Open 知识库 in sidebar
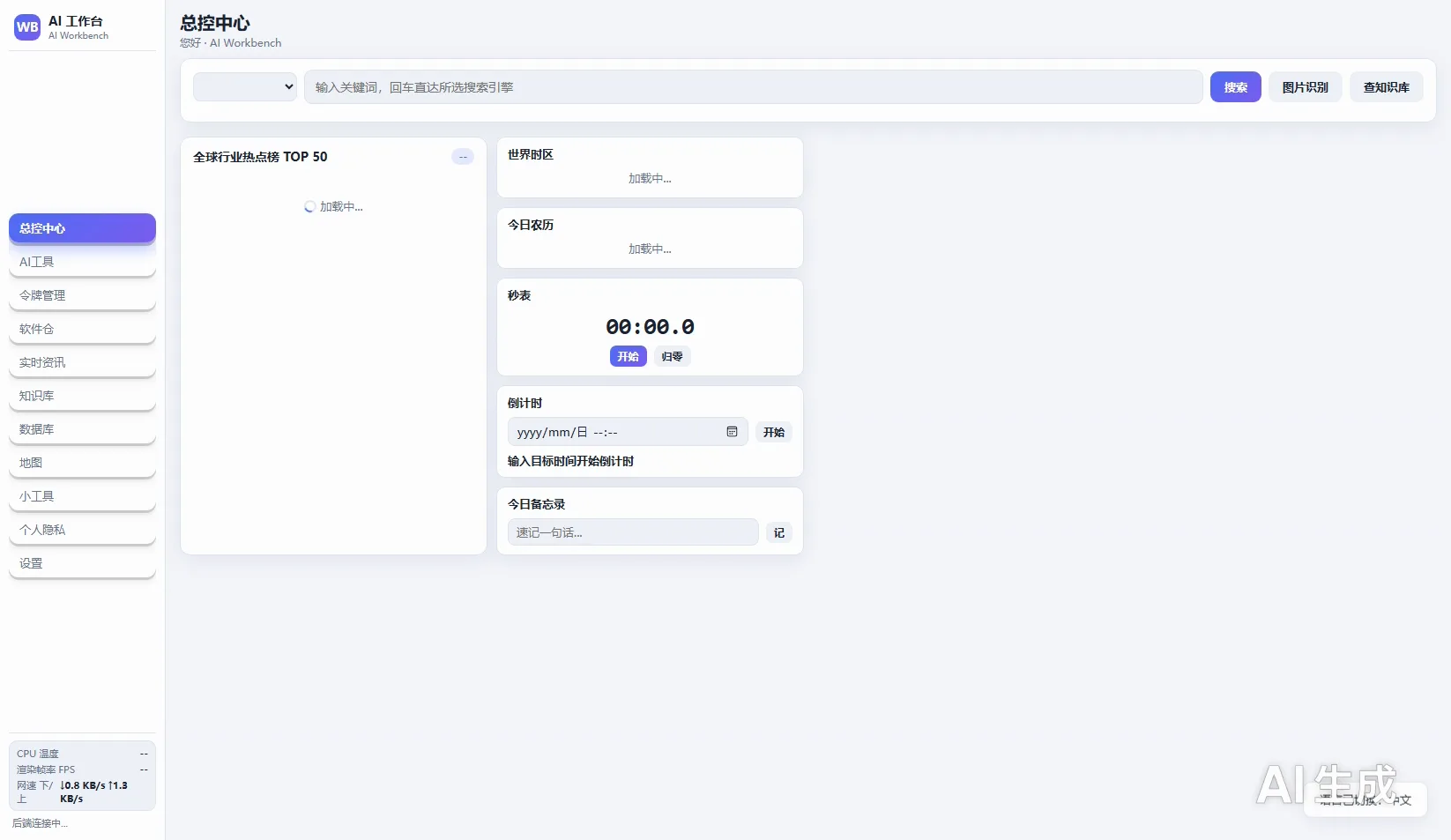The image size is (1451, 840). [82, 396]
